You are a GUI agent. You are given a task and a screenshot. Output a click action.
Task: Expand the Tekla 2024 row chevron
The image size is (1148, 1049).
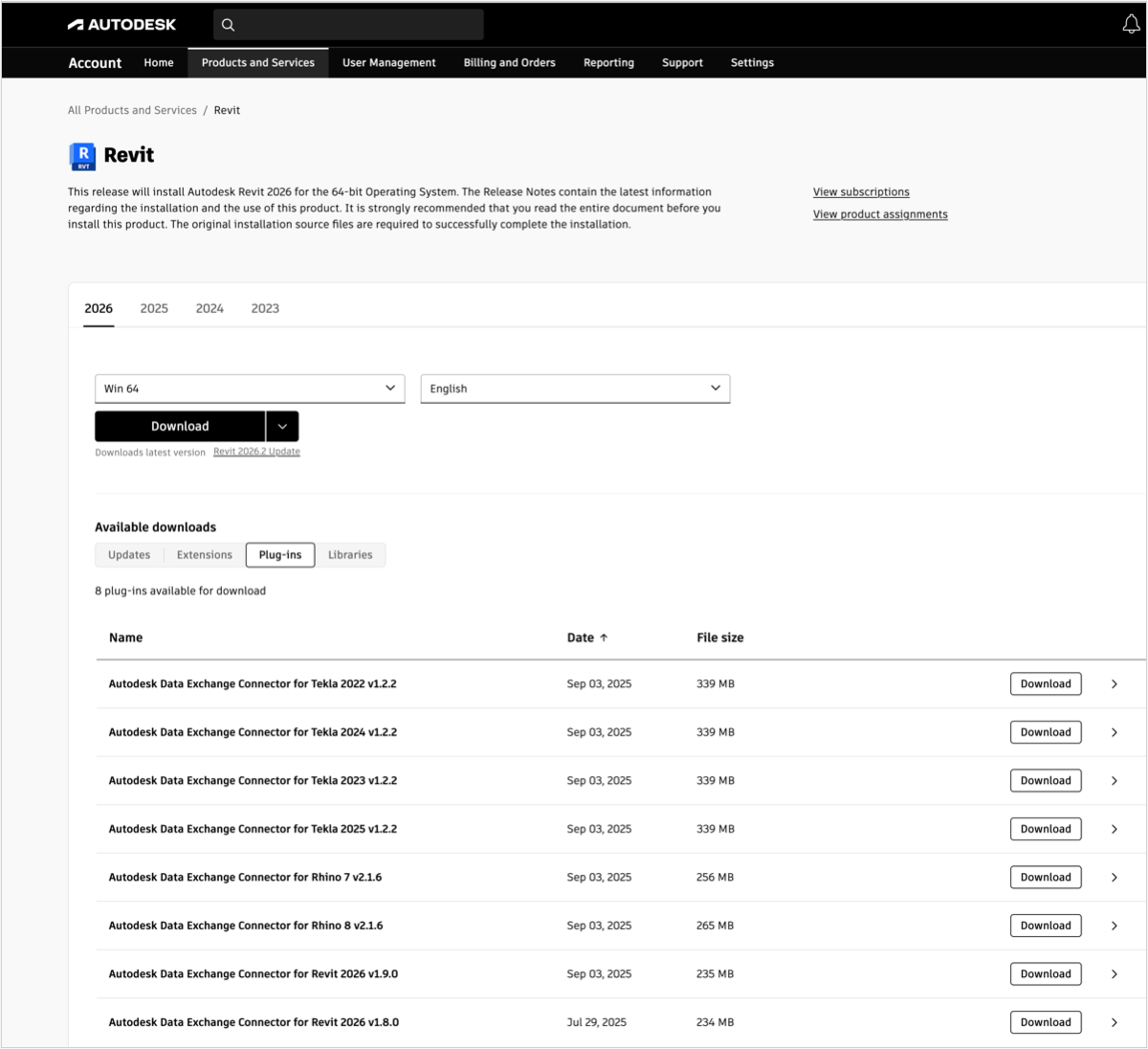coord(1115,732)
